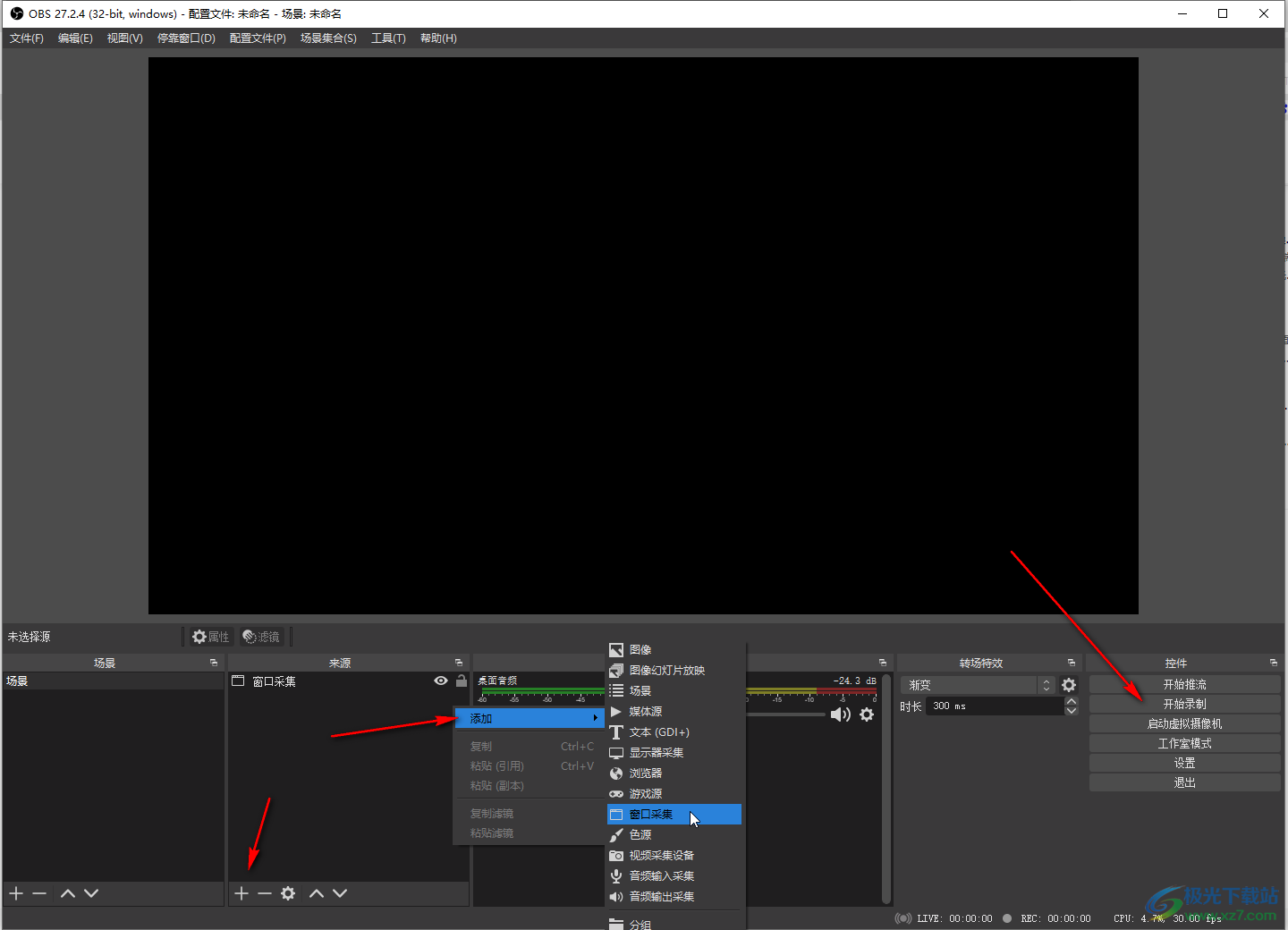
Task: Choose 色源 source
Action: (x=674, y=835)
